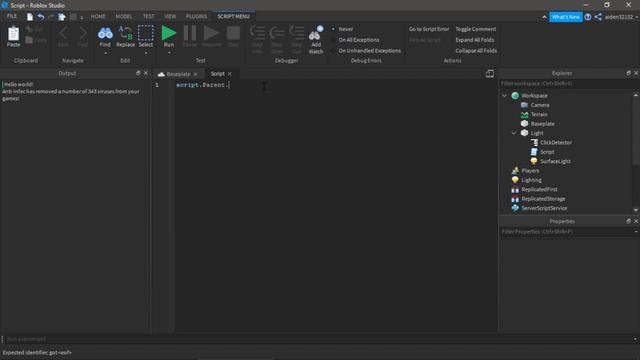Select ReplicatedStorage in Explorer
The image size is (640, 360).
coord(543,199)
